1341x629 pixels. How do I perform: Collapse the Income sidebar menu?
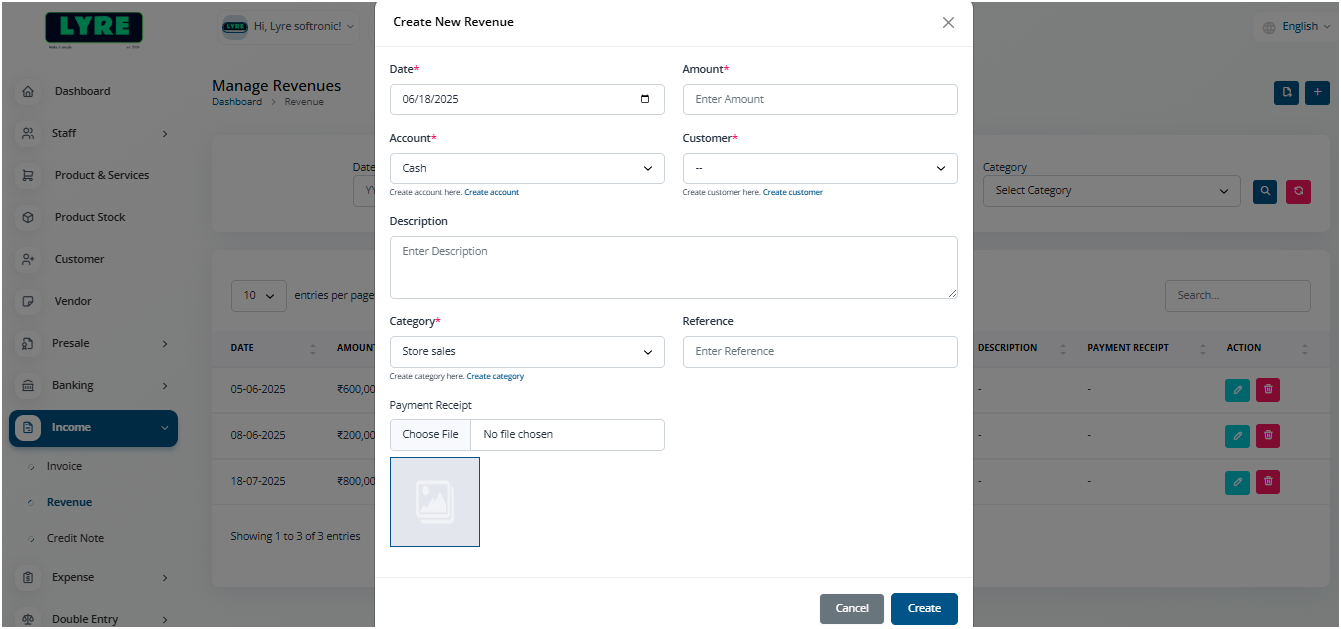click(93, 427)
